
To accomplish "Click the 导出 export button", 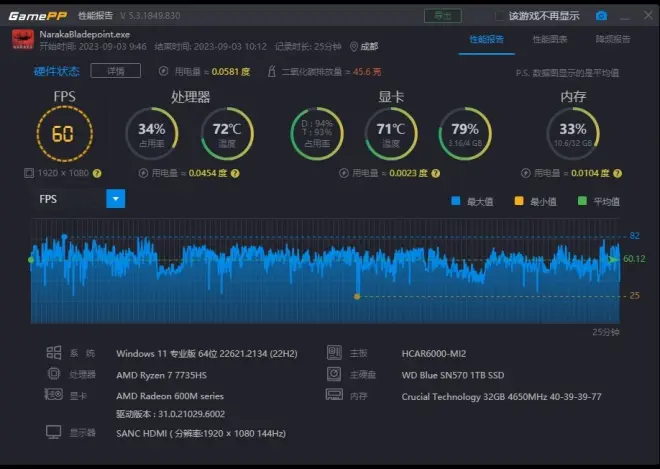I will point(443,16).
